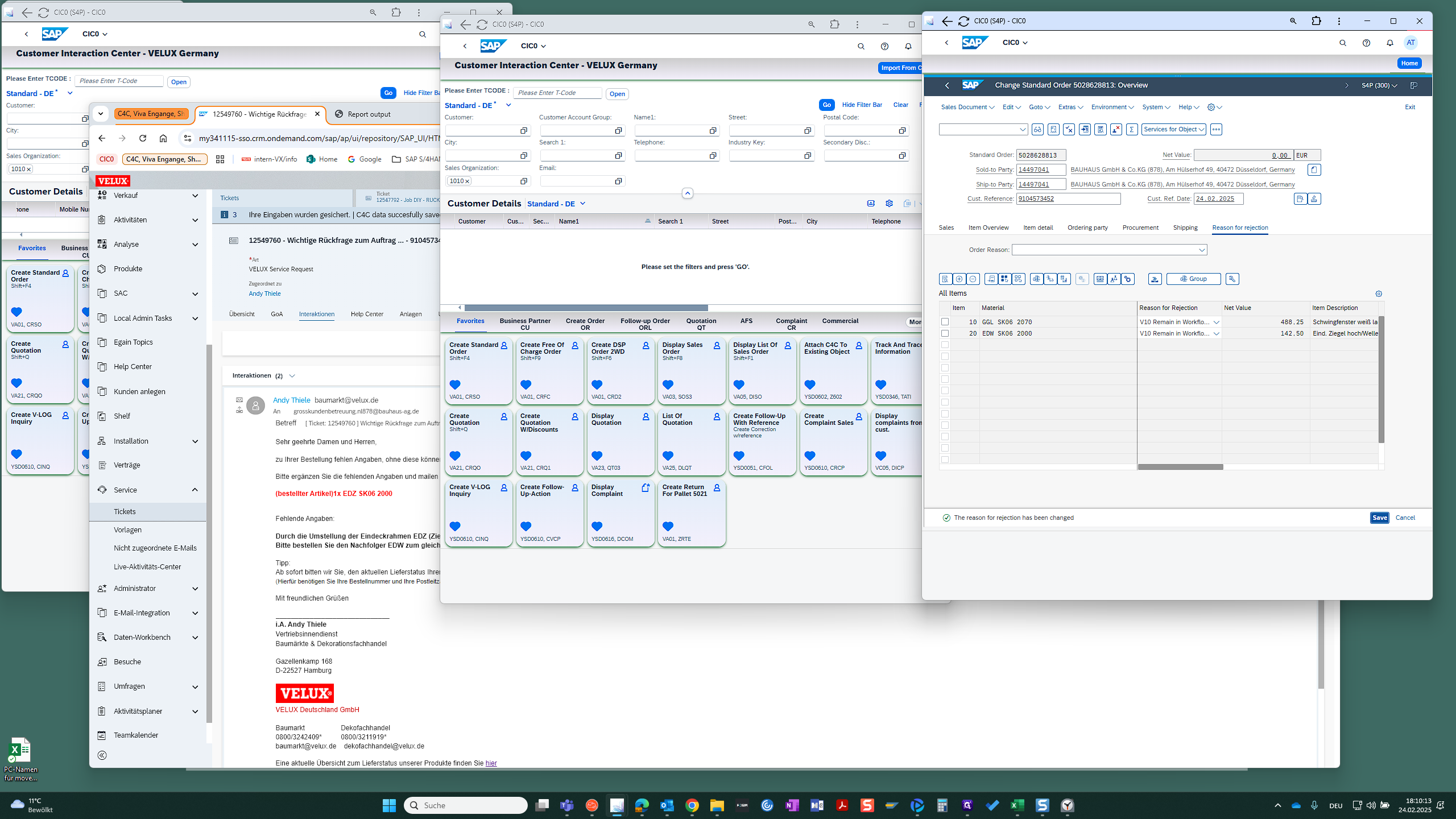Click the wrench icon next to the Group button
1456x819 pixels.
pos(1232,279)
